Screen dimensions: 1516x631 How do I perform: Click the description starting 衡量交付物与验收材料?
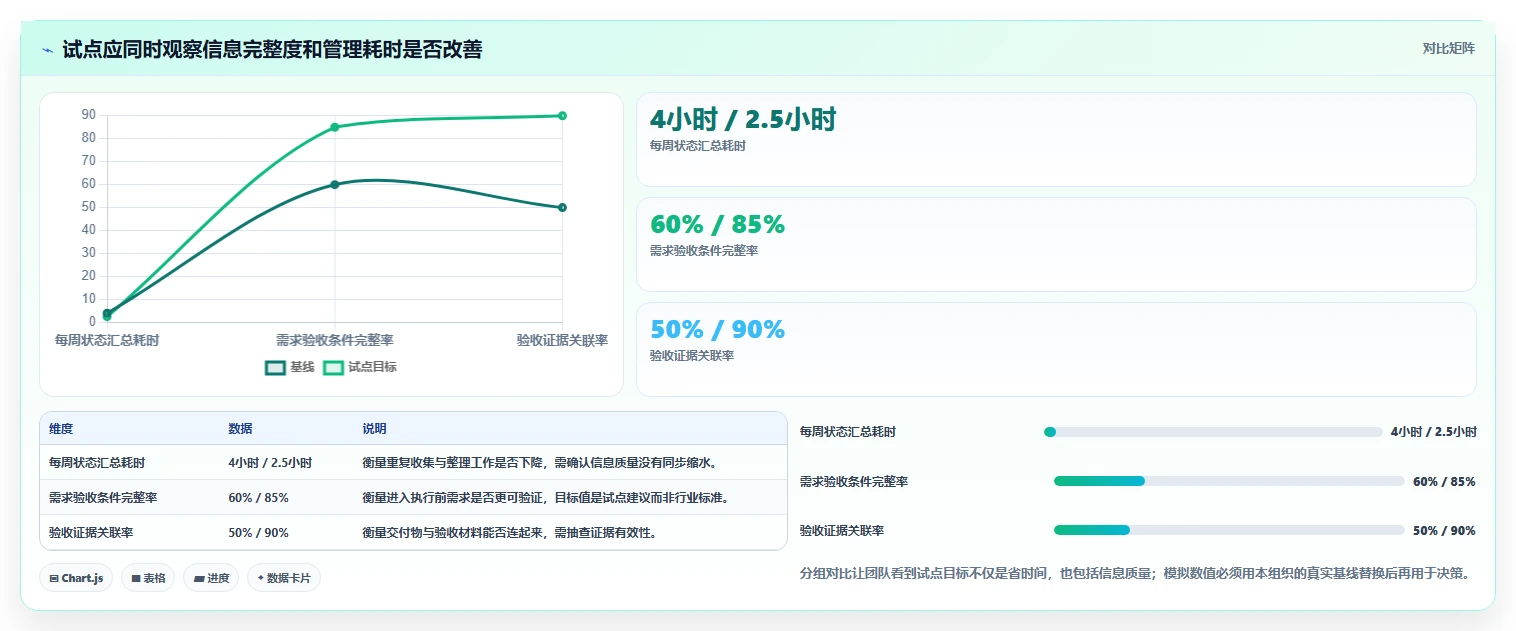510,532
